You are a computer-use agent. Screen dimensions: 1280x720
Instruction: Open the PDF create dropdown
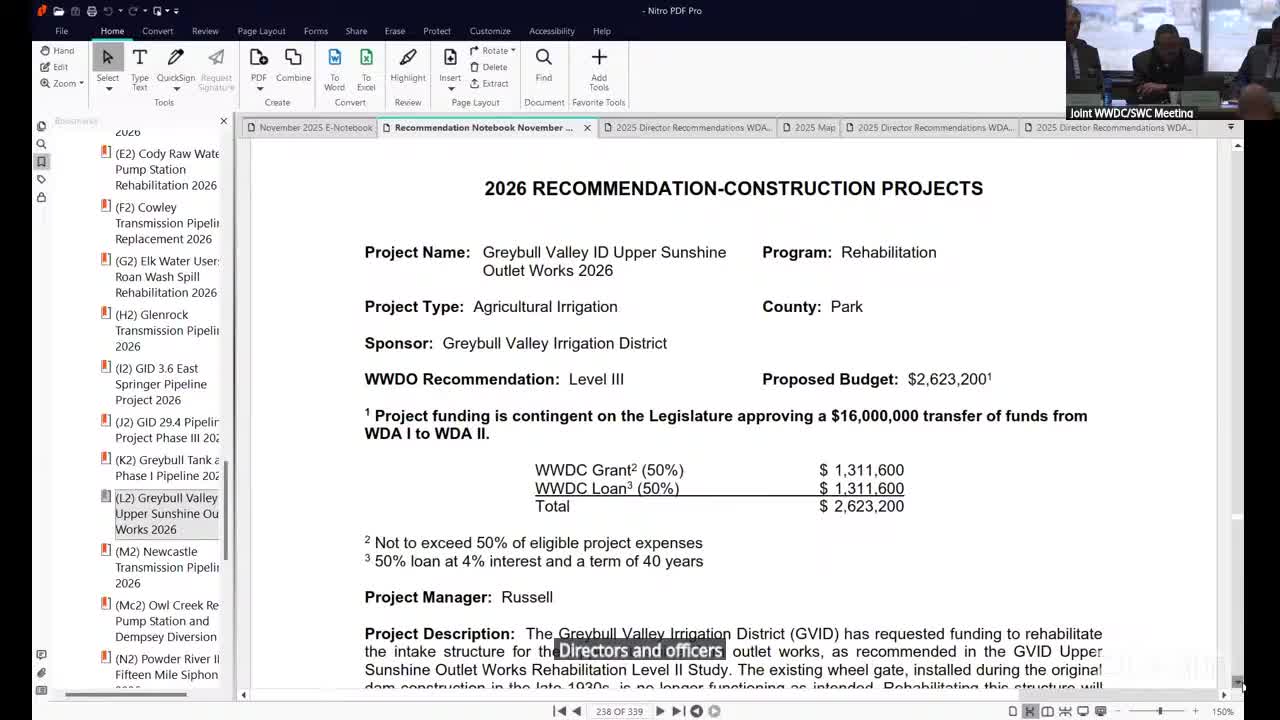tap(259, 88)
